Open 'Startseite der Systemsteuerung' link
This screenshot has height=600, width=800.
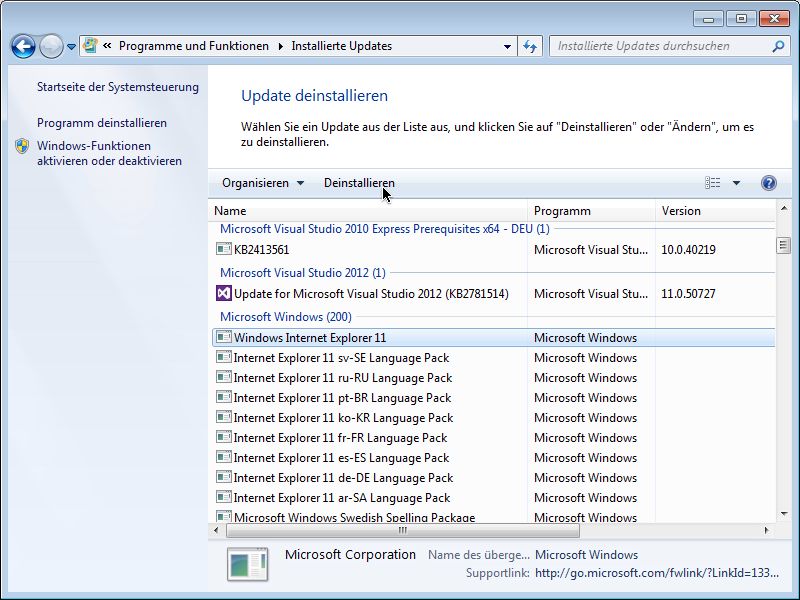click(x=118, y=87)
